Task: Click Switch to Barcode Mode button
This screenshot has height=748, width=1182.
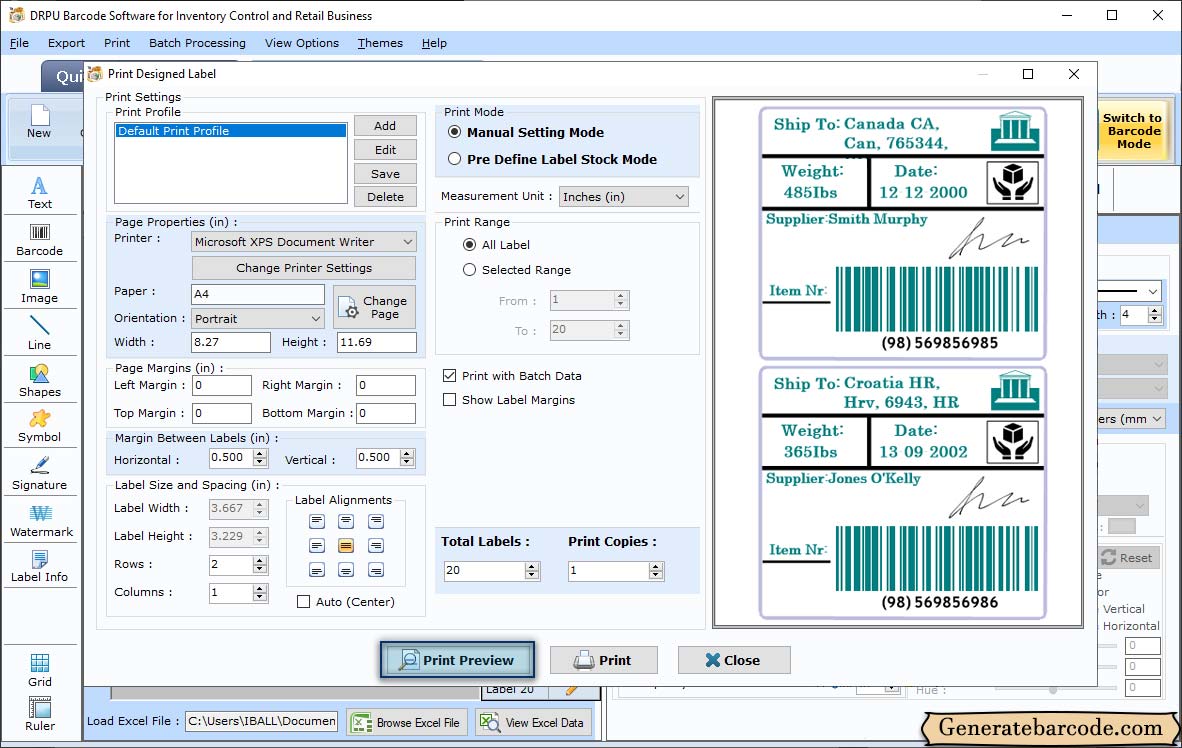Action: pyautogui.click(x=1133, y=130)
